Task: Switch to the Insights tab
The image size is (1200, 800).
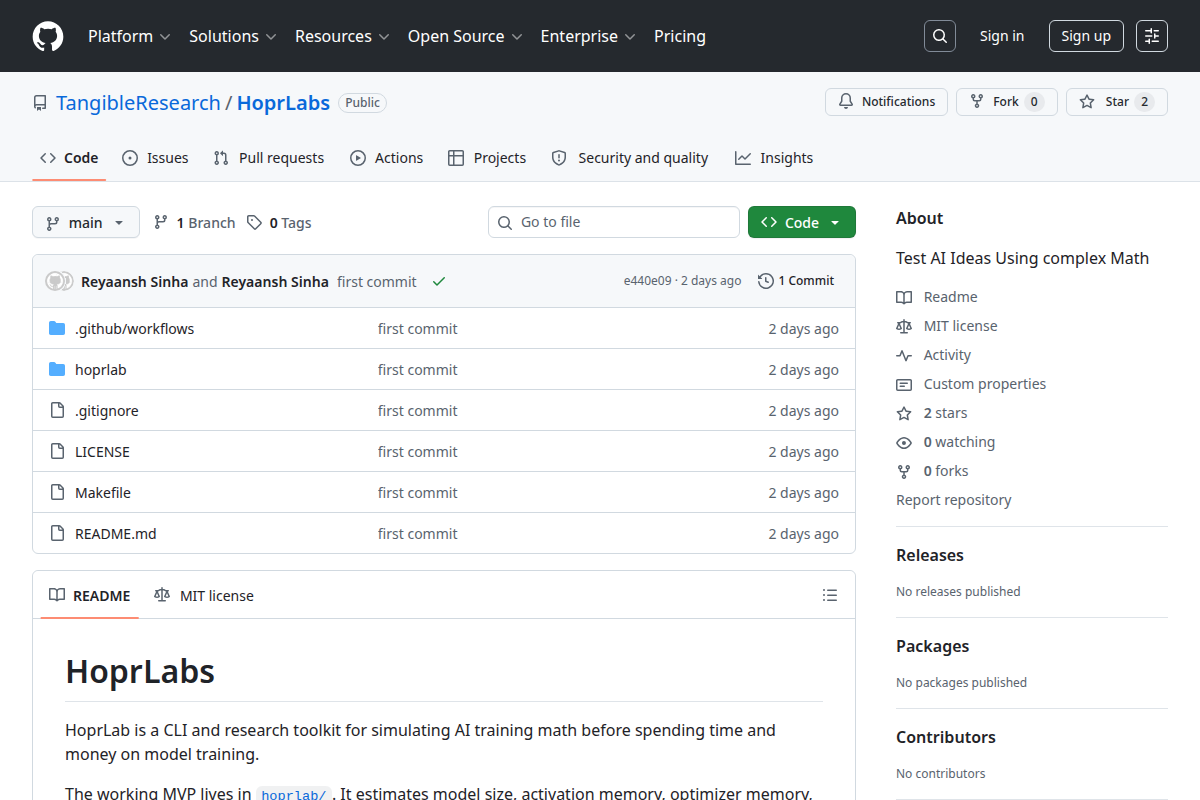Action: pos(774,158)
